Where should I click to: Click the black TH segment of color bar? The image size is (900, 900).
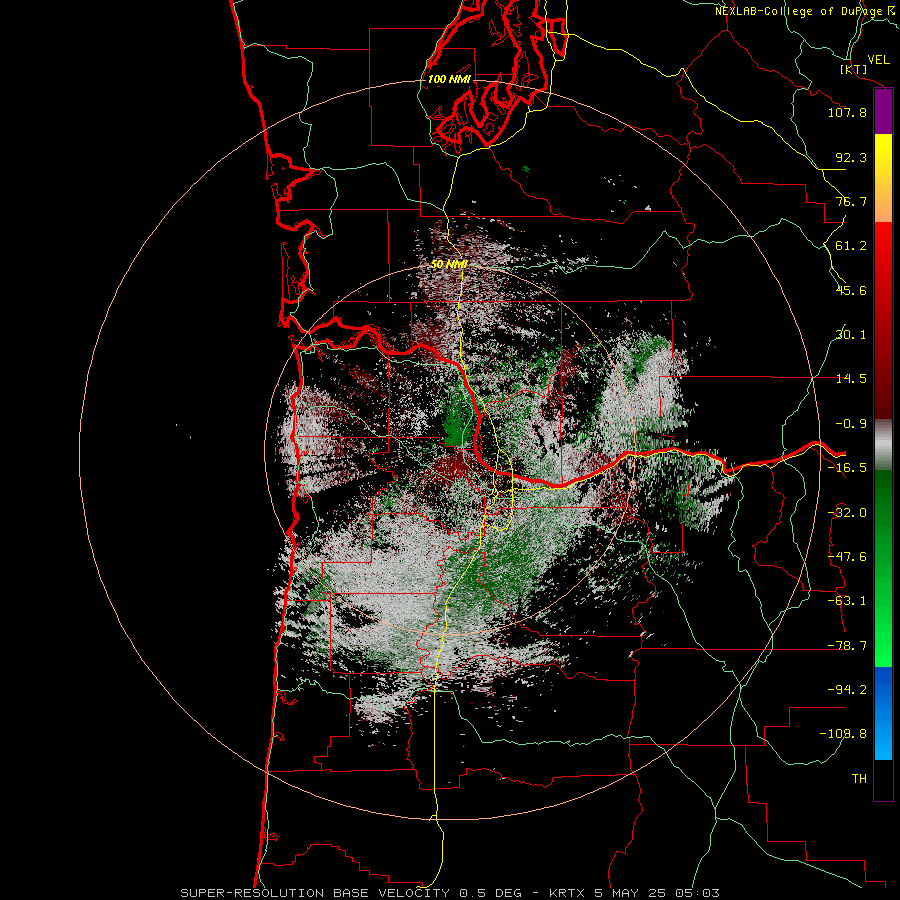[883, 779]
